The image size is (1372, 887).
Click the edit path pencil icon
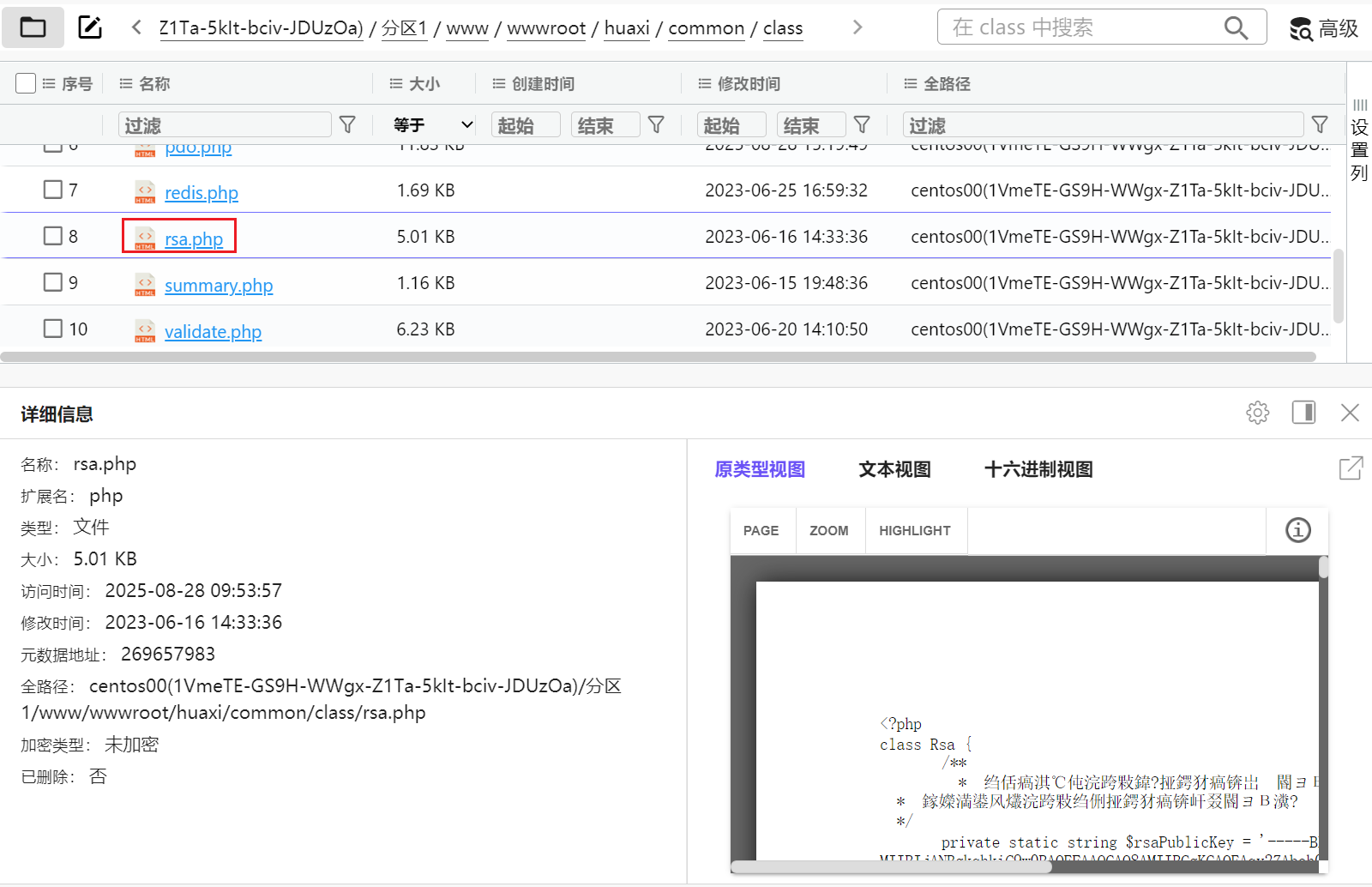tap(90, 27)
